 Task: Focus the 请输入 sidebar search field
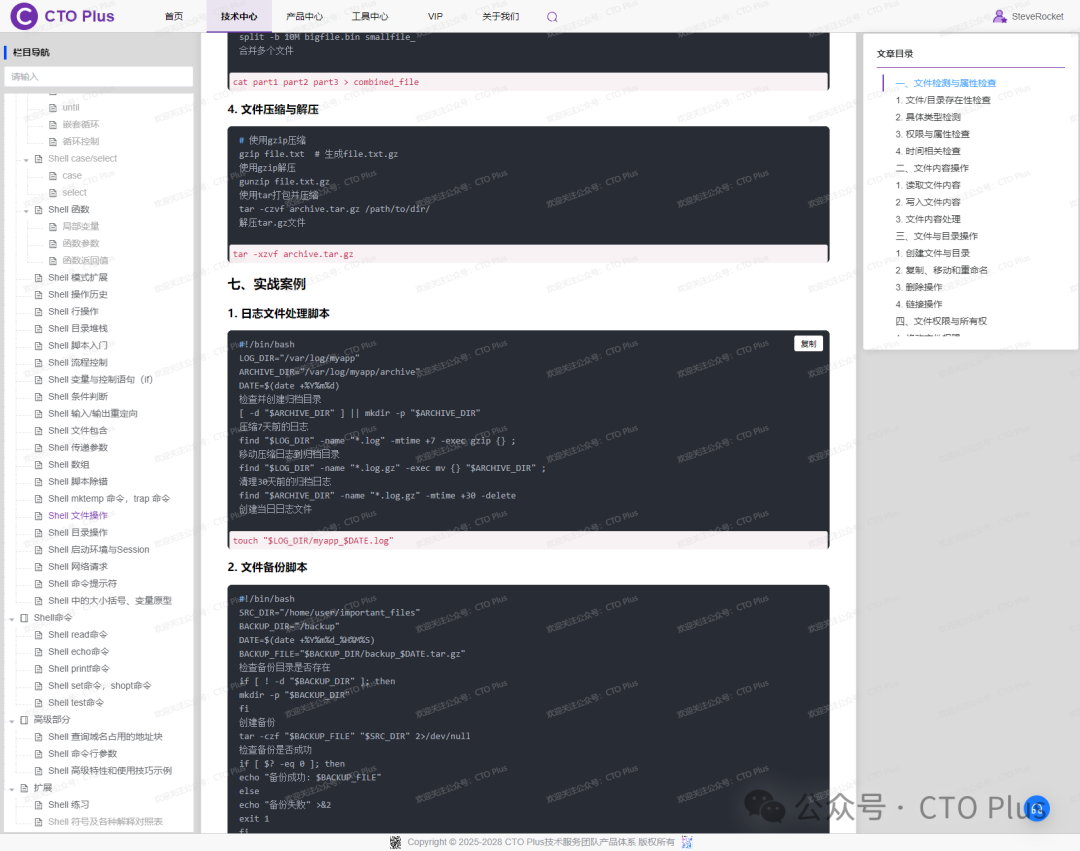[98, 76]
